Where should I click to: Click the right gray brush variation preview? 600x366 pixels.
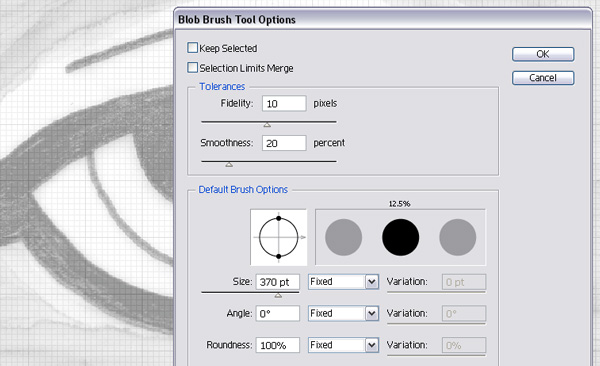pos(458,237)
